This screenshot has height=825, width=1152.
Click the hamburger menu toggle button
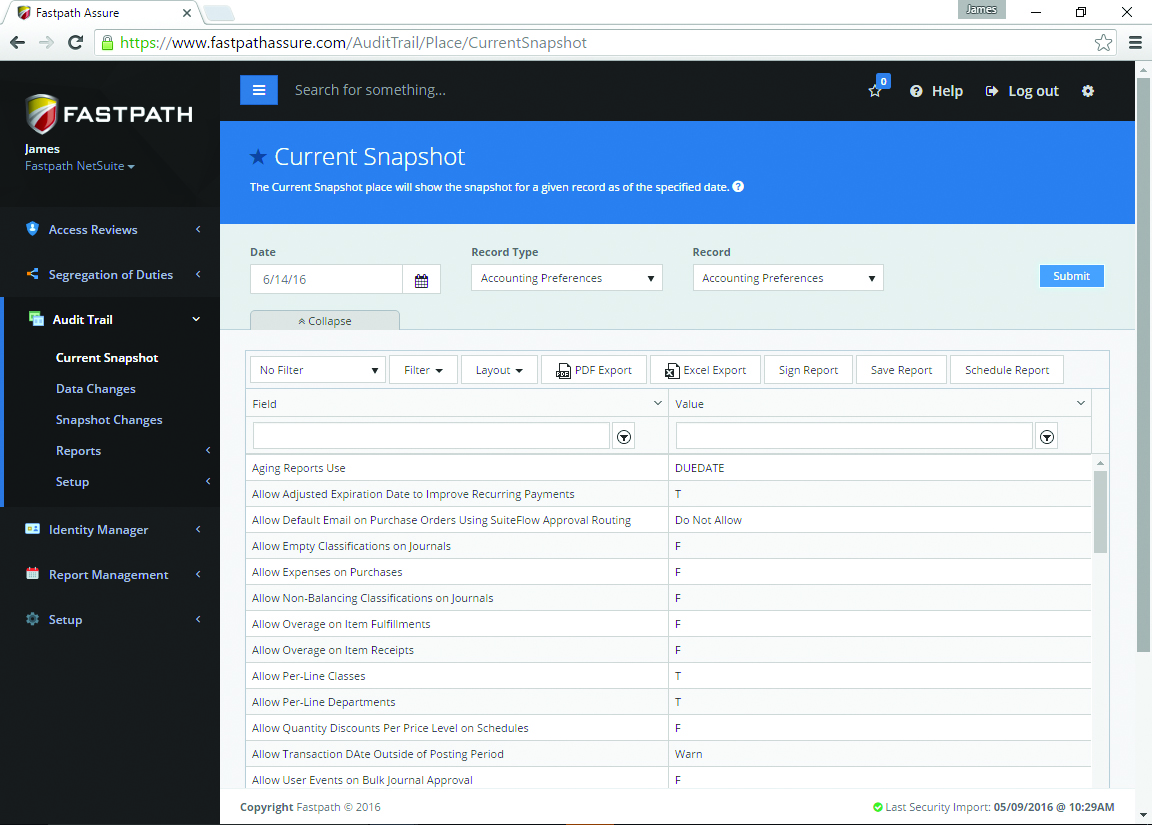click(x=259, y=90)
